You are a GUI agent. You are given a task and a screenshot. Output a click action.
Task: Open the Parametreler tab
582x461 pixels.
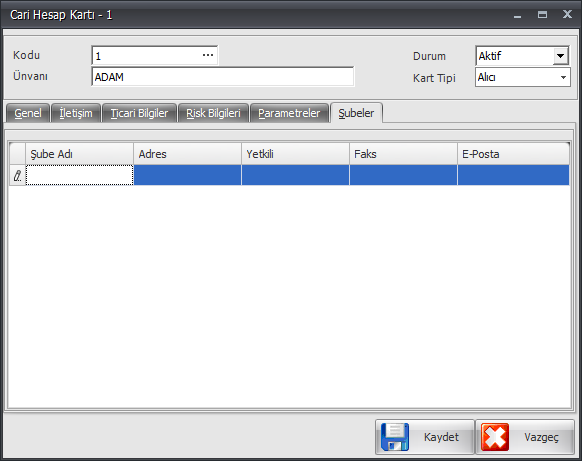tap(289, 113)
